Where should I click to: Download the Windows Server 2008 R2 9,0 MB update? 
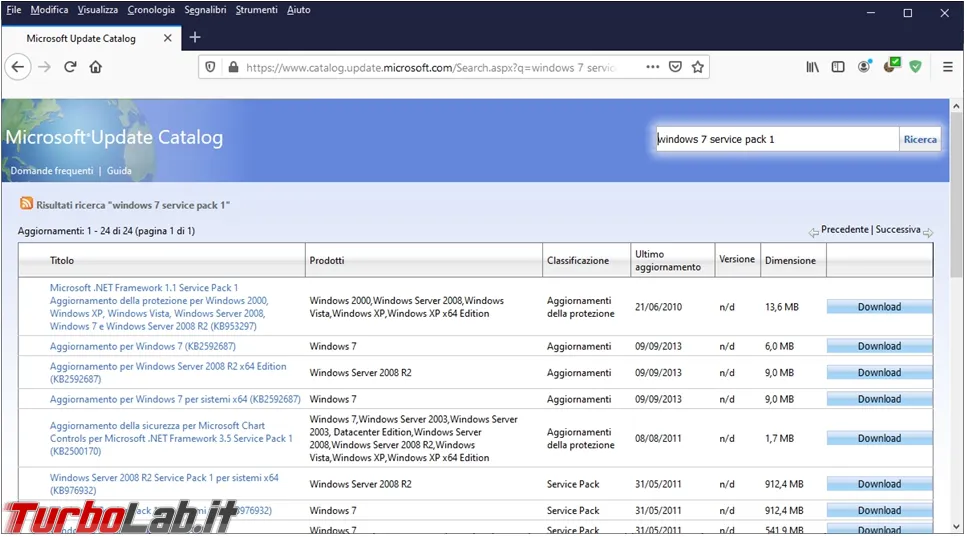point(879,373)
